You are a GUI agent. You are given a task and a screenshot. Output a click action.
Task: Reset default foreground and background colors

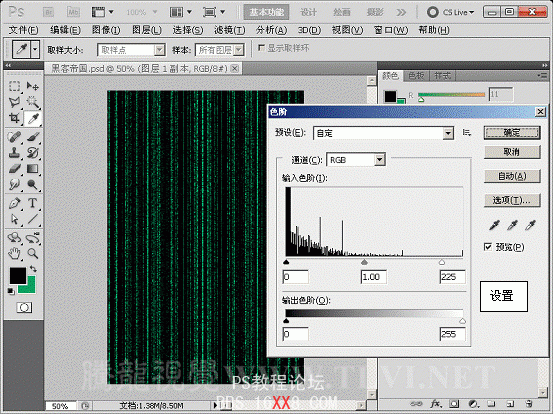(11, 291)
